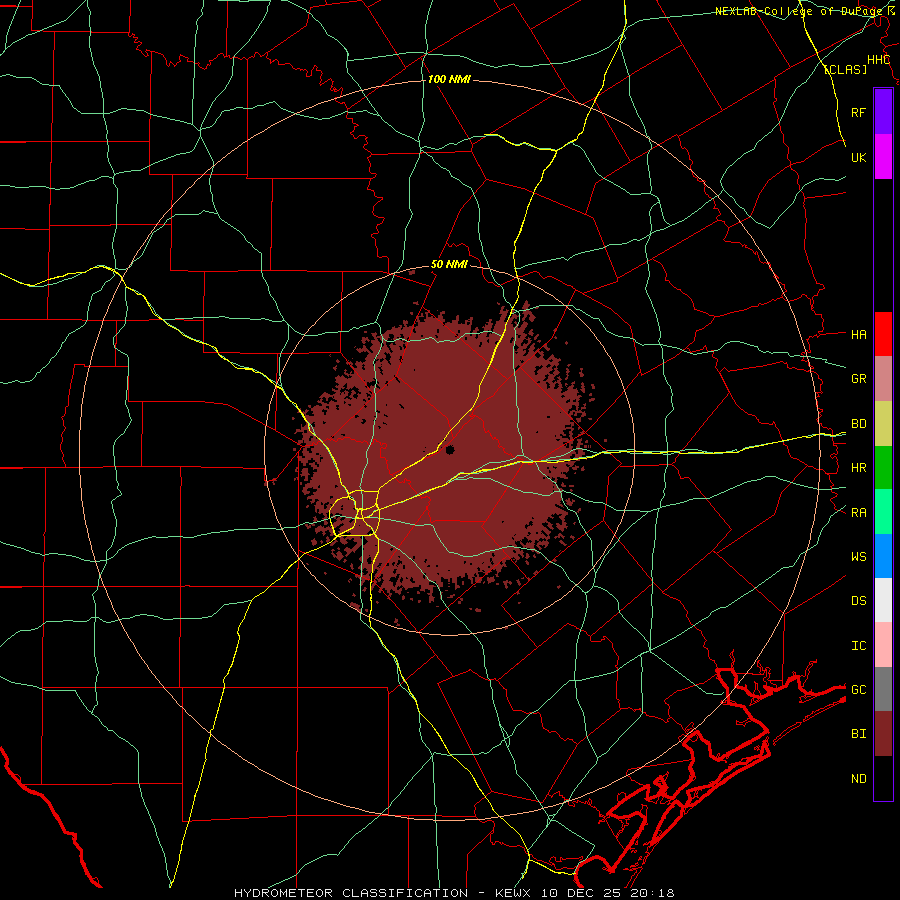Click the ND legend label
Image resolution: width=900 pixels, height=900 pixels.
point(859,779)
